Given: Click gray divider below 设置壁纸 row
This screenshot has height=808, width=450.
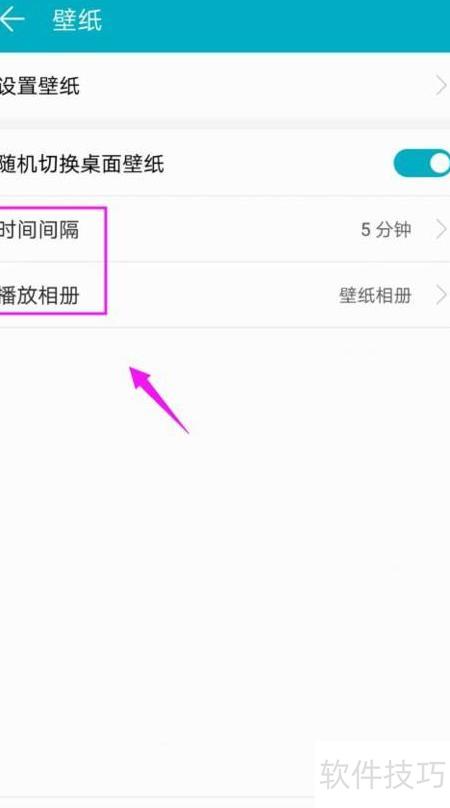Looking at the screenshot, I should pos(225,124).
